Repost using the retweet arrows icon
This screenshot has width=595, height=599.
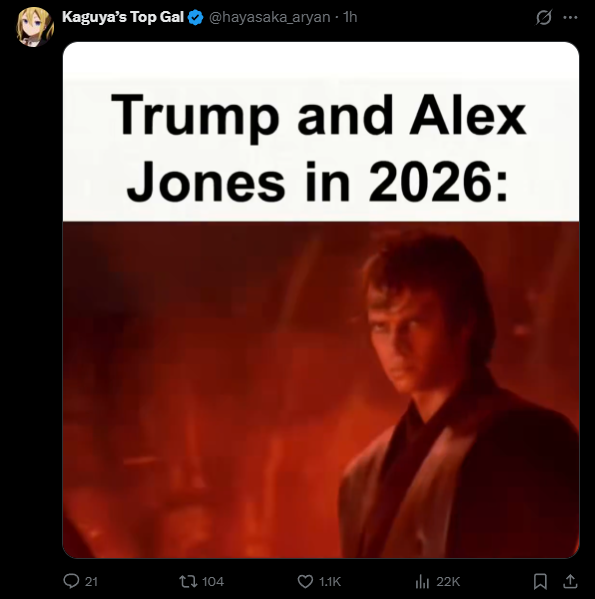point(188,581)
